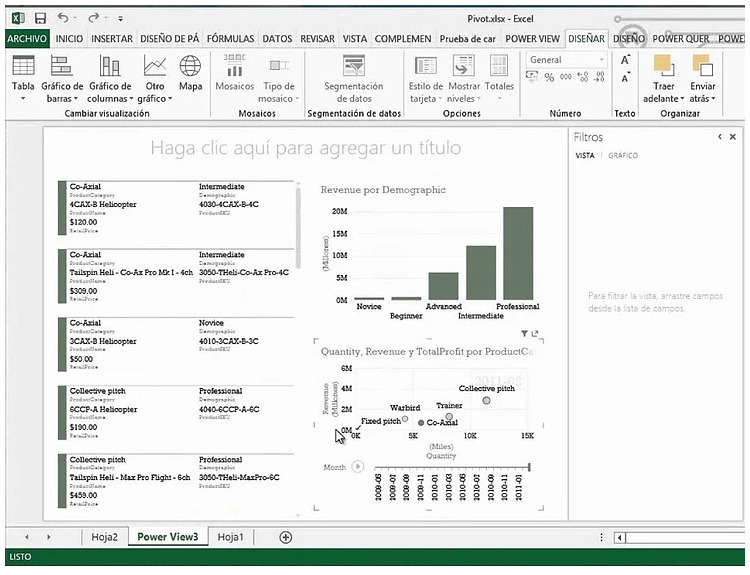Click the card list vertical scrollbar

pos(298,227)
